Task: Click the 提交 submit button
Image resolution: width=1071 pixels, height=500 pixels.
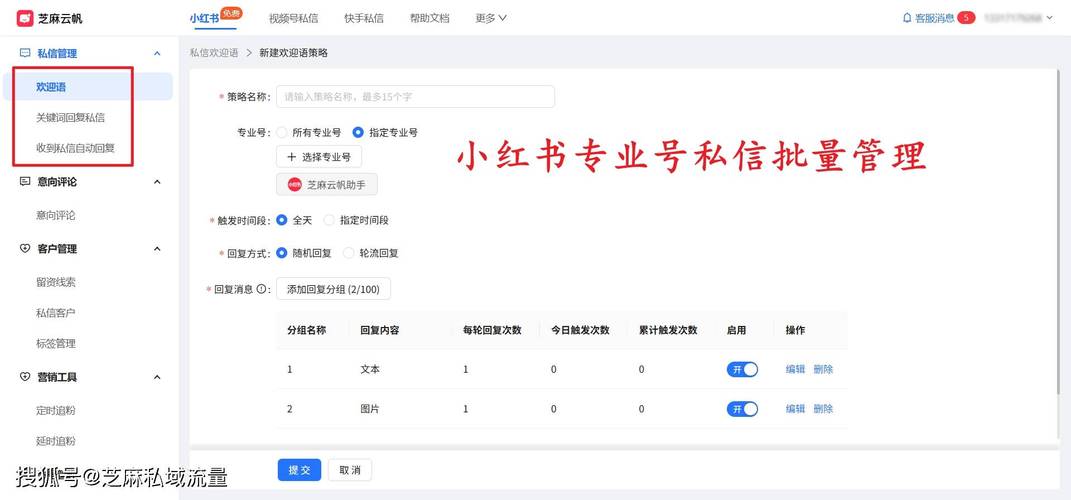Action: click(x=299, y=470)
